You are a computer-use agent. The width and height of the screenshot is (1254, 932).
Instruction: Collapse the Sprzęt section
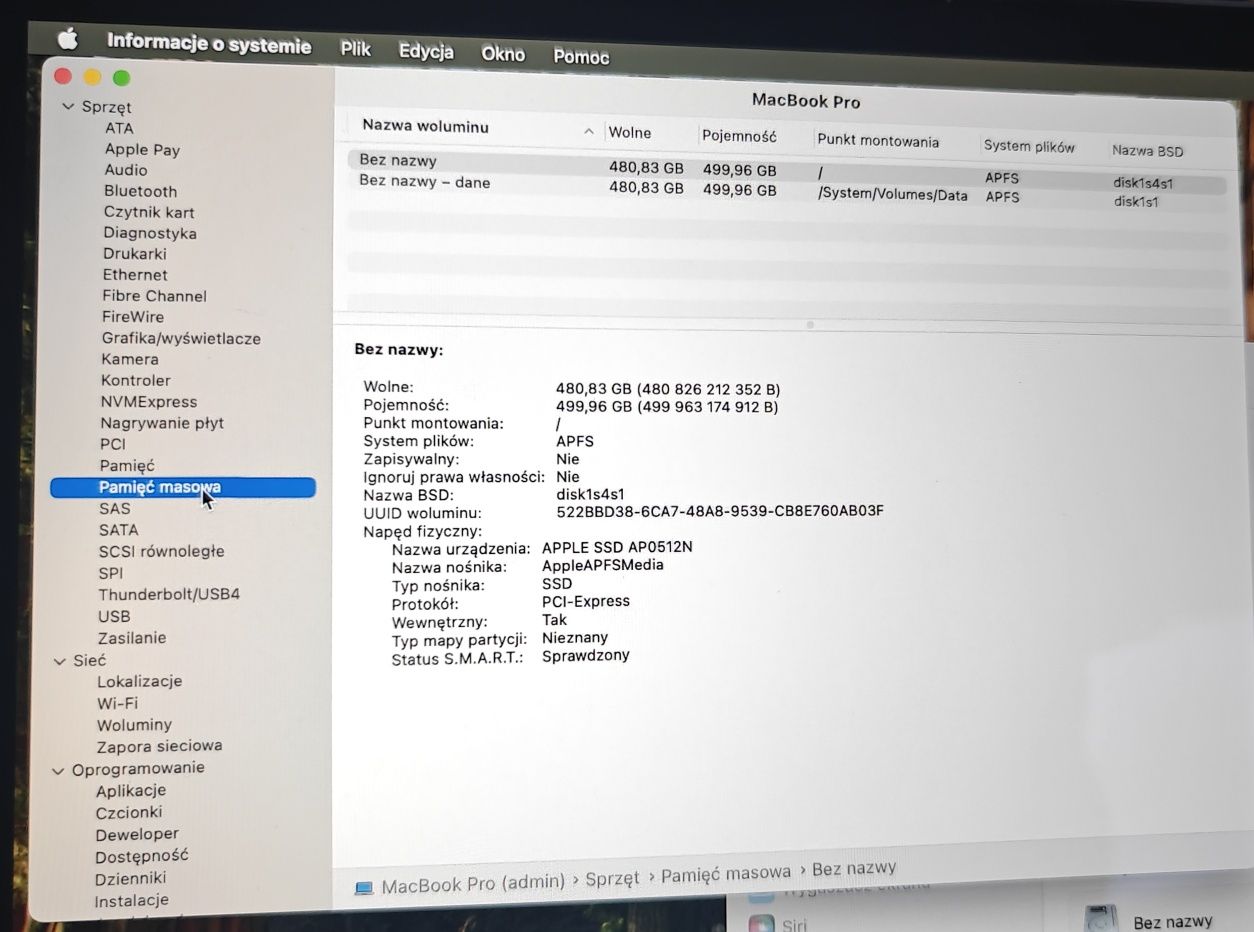point(68,106)
